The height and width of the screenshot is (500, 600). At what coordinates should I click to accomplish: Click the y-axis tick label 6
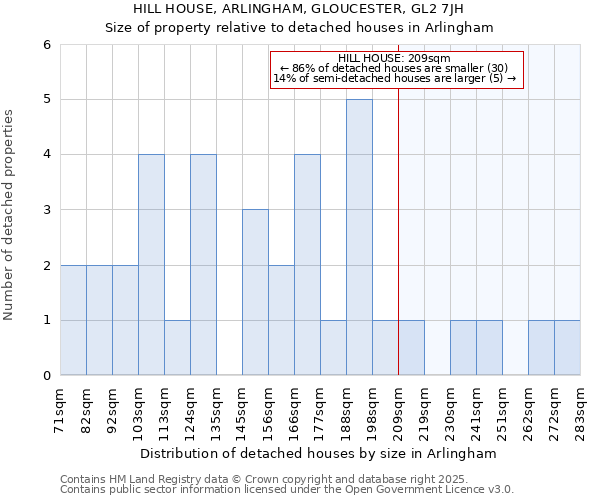[x=46, y=44]
